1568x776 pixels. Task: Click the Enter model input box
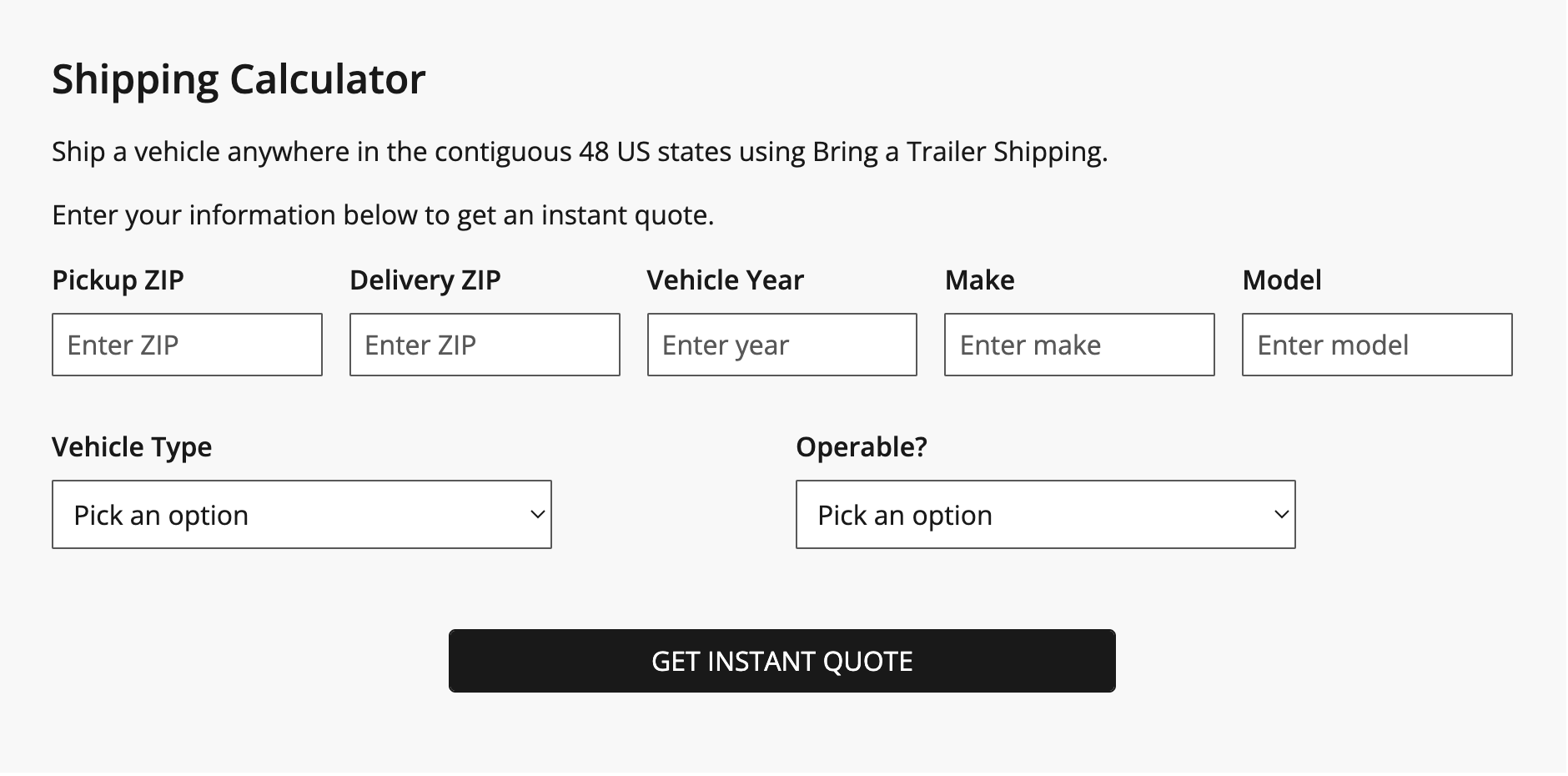point(1377,345)
